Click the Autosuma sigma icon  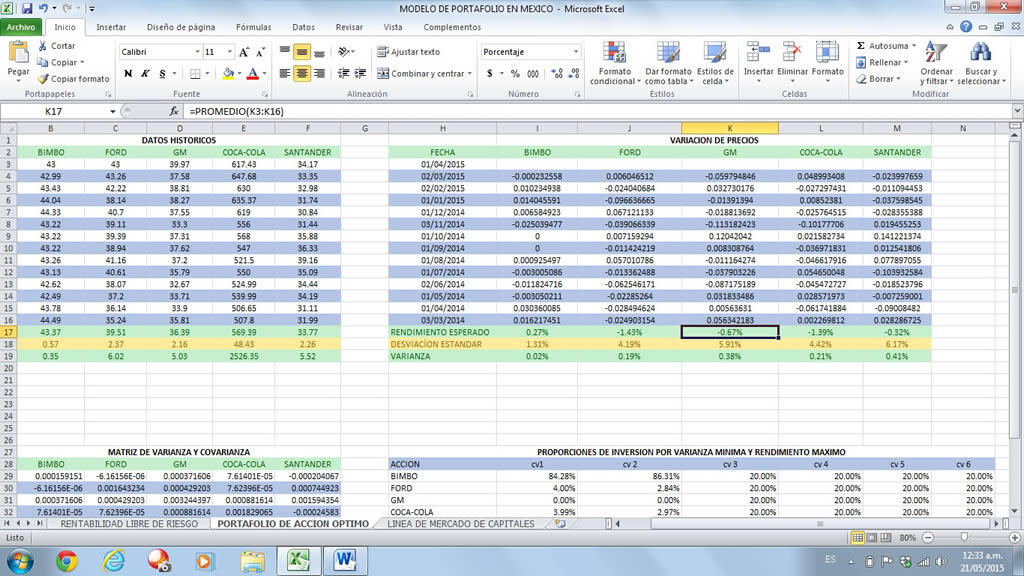pos(861,46)
